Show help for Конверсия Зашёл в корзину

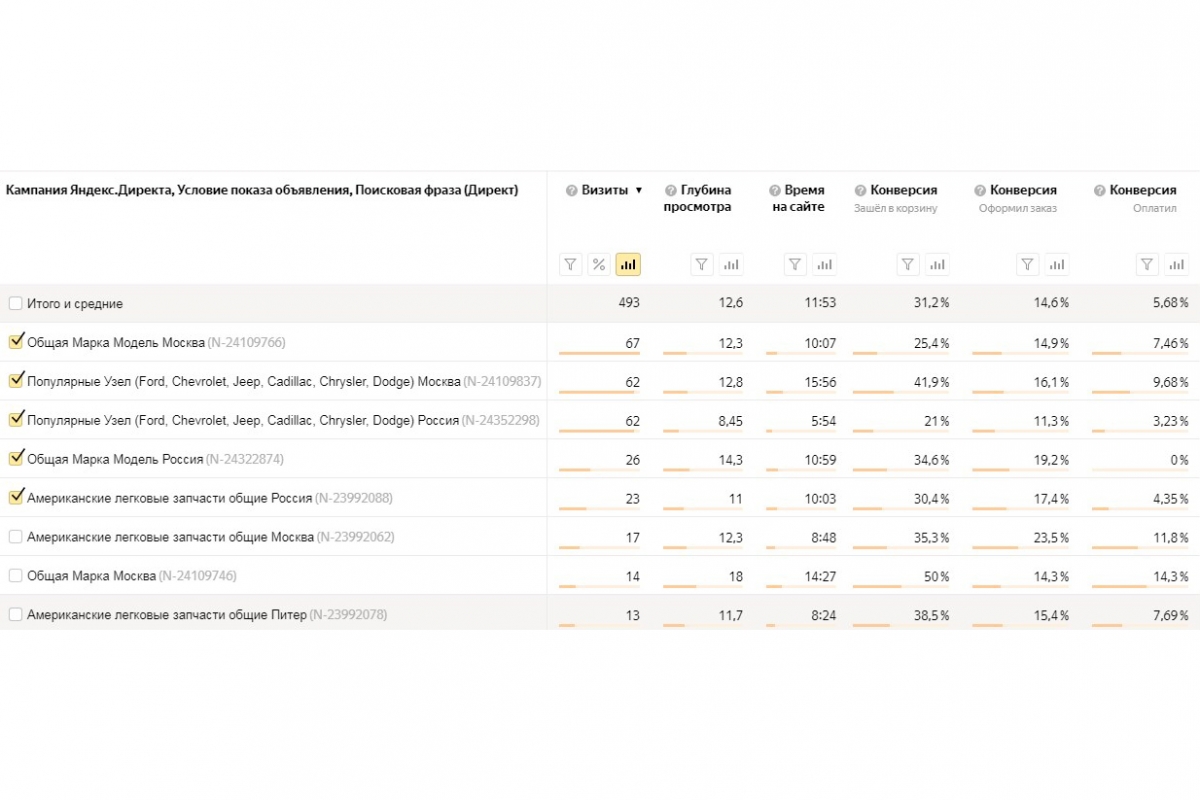[860, 190]
